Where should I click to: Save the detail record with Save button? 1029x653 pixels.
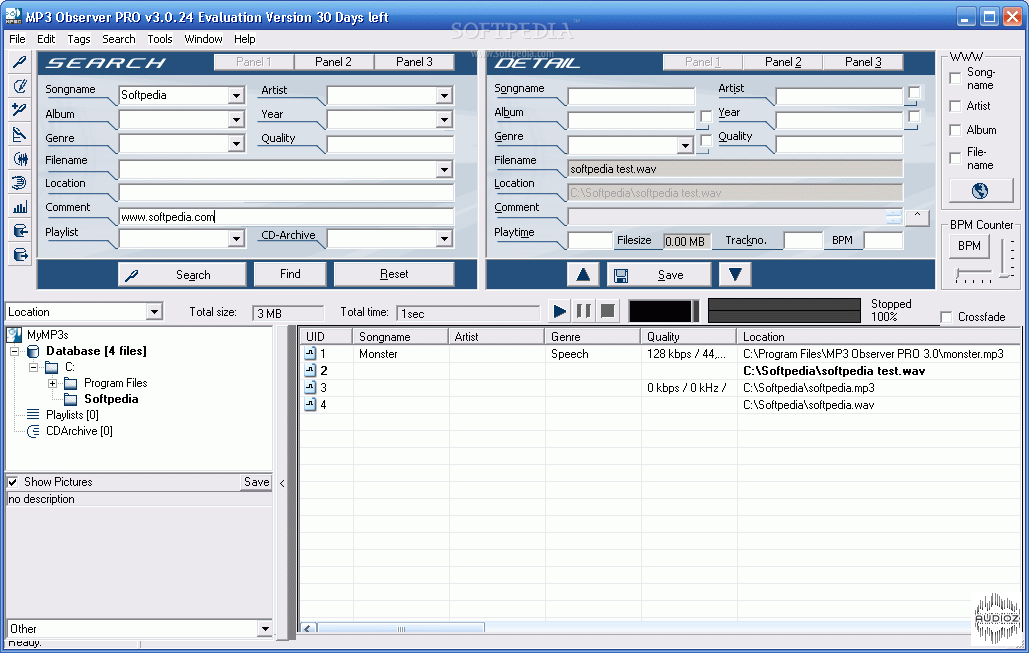(659, 274)
